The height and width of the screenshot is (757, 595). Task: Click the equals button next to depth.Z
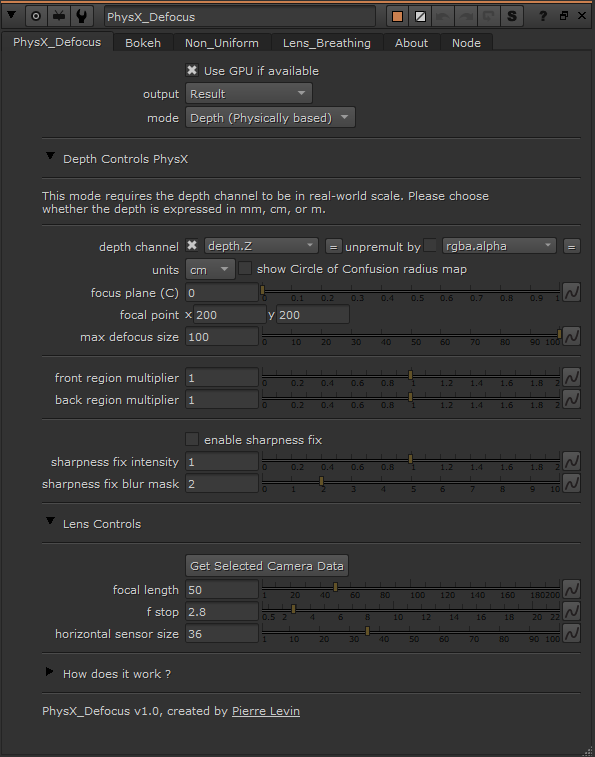point(333,246)
